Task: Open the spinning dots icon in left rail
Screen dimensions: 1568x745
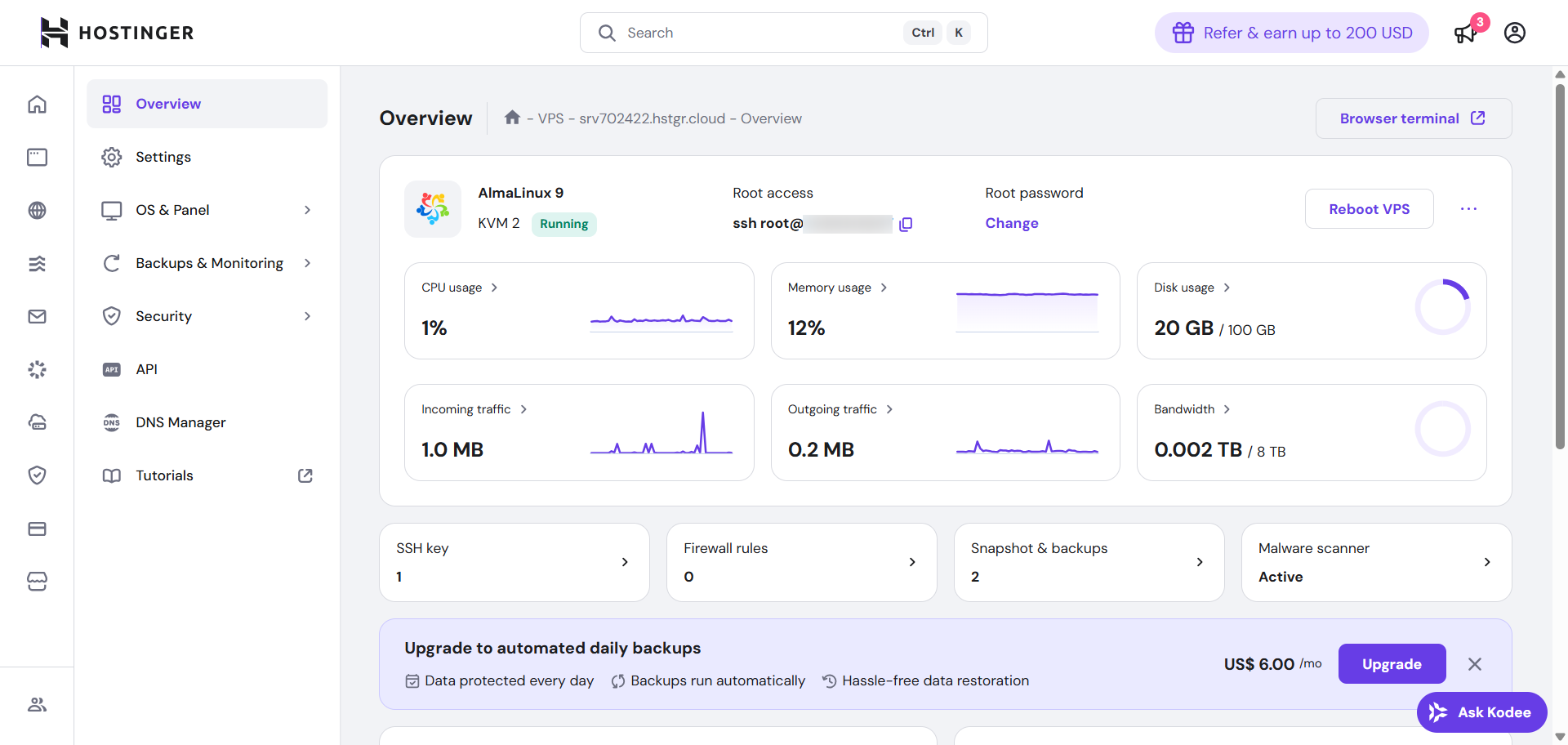Action: (x=37, y=369)
